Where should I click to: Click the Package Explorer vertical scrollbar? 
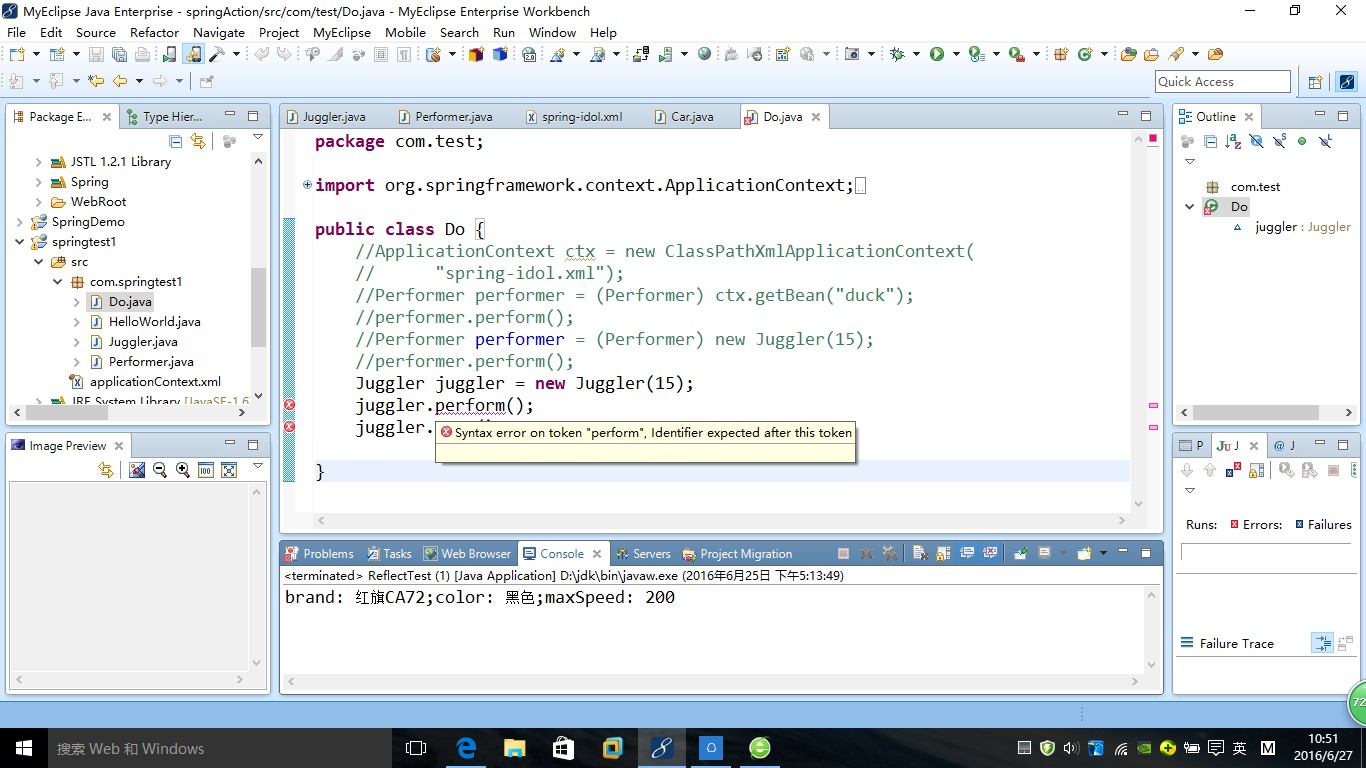click(x=259, y=306)
